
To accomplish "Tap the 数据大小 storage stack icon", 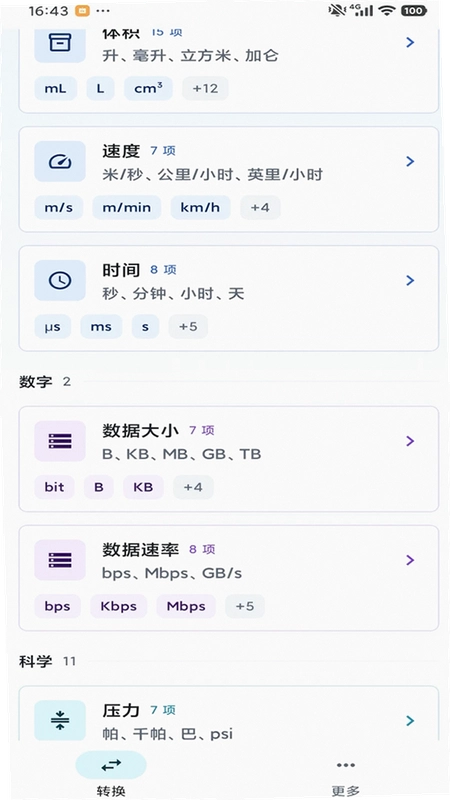I will (60, 441).
